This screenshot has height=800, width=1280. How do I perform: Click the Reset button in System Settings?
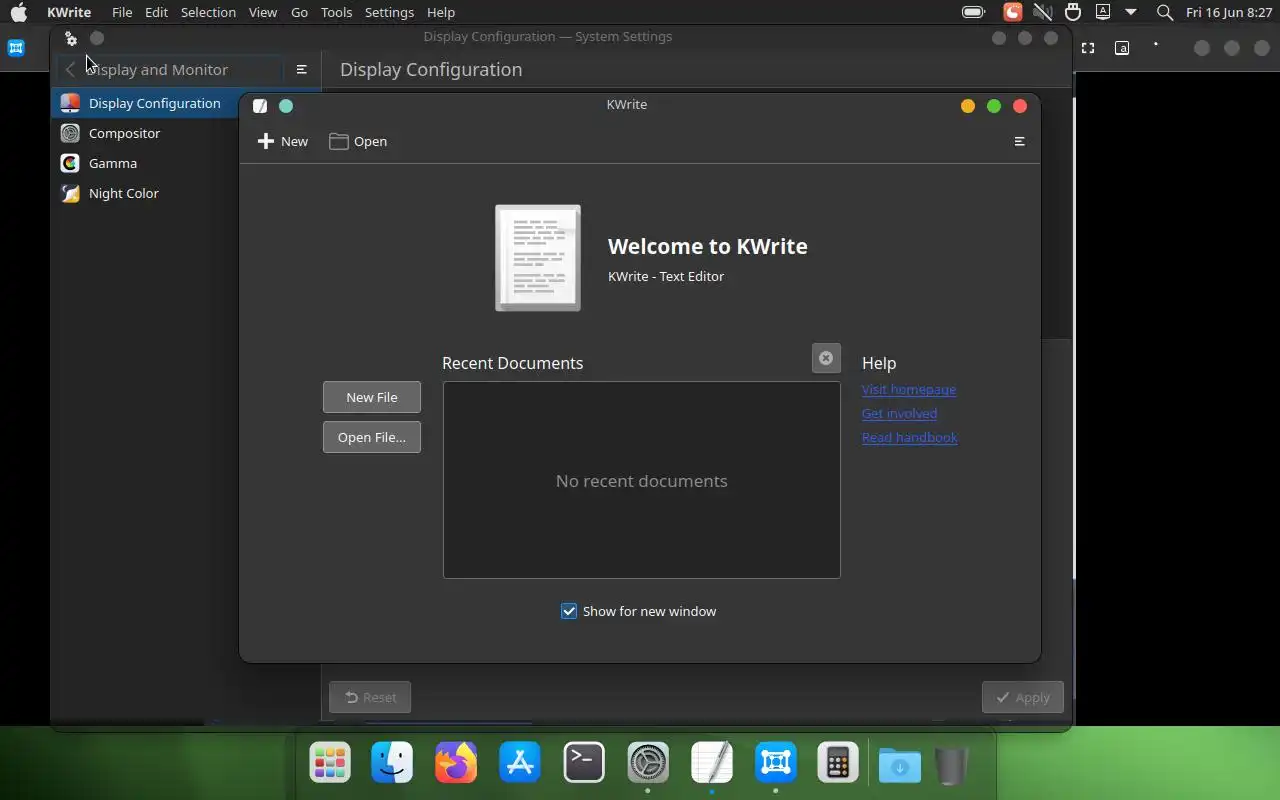pyautogui.click(x=370, y=697)
